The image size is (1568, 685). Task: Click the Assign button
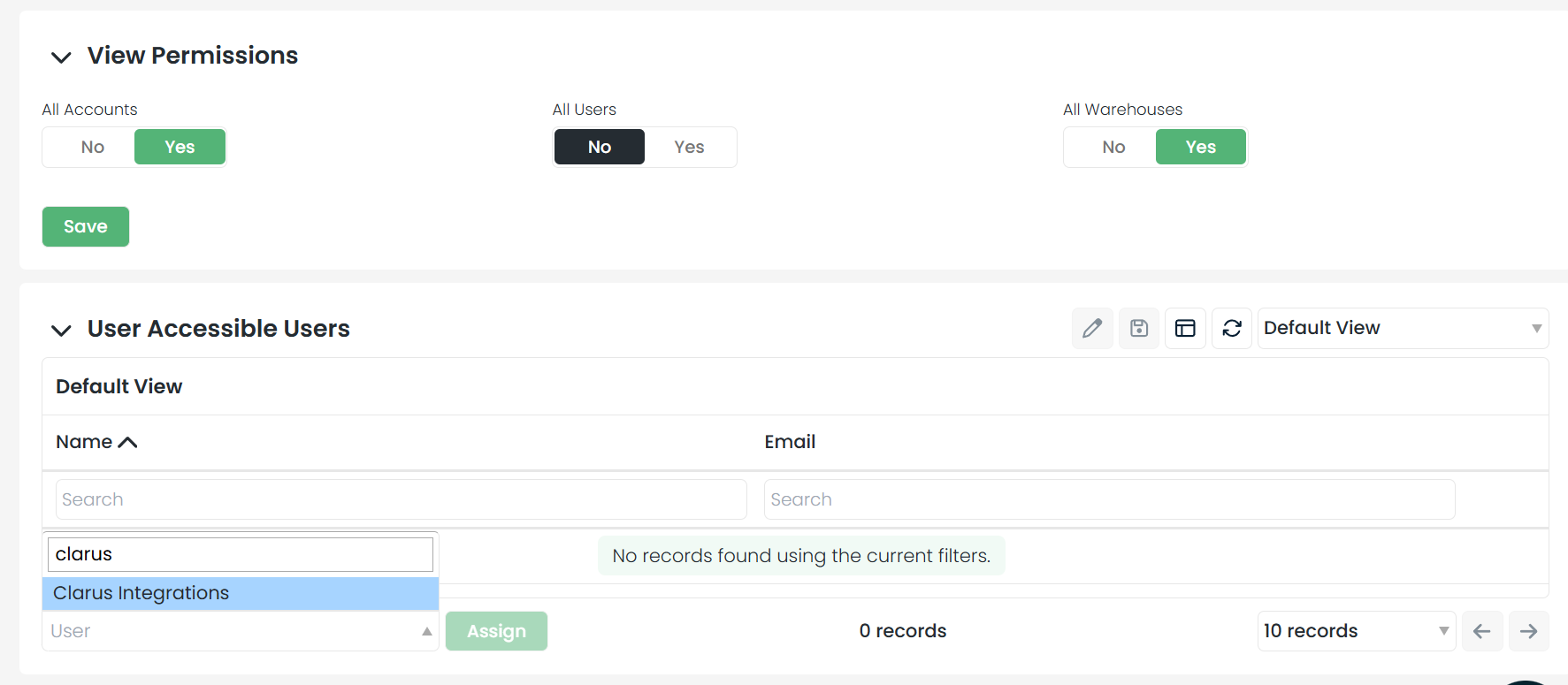click(496, 631)
